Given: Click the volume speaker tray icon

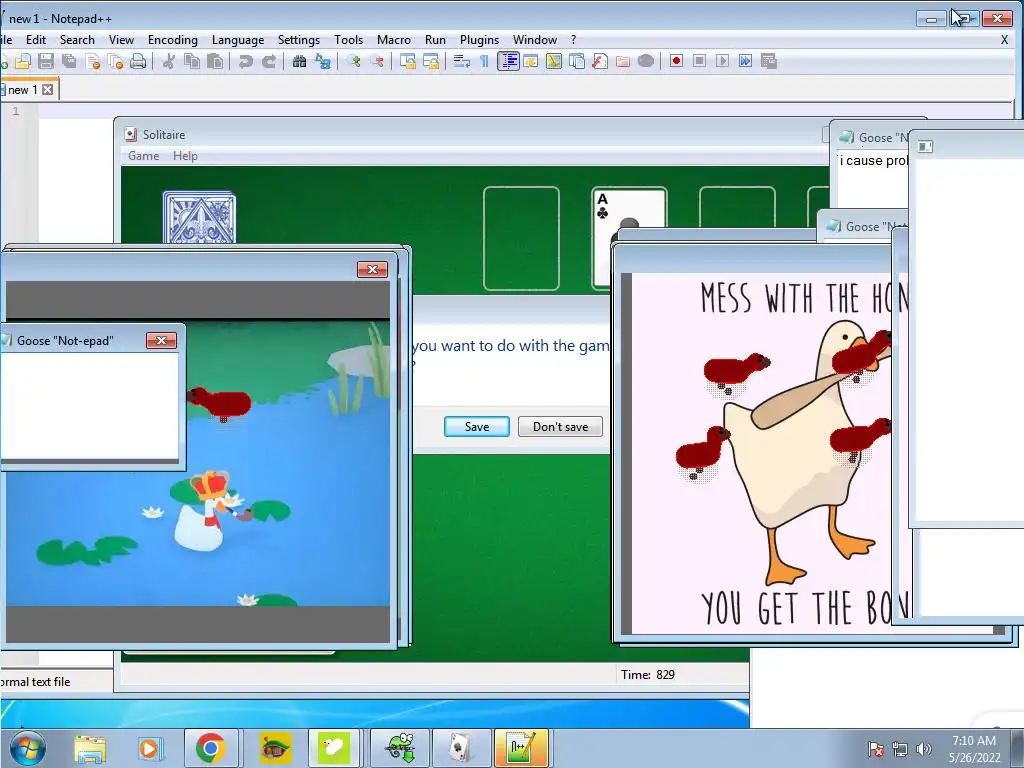Looking at the screenshot, I should point(923,749).
